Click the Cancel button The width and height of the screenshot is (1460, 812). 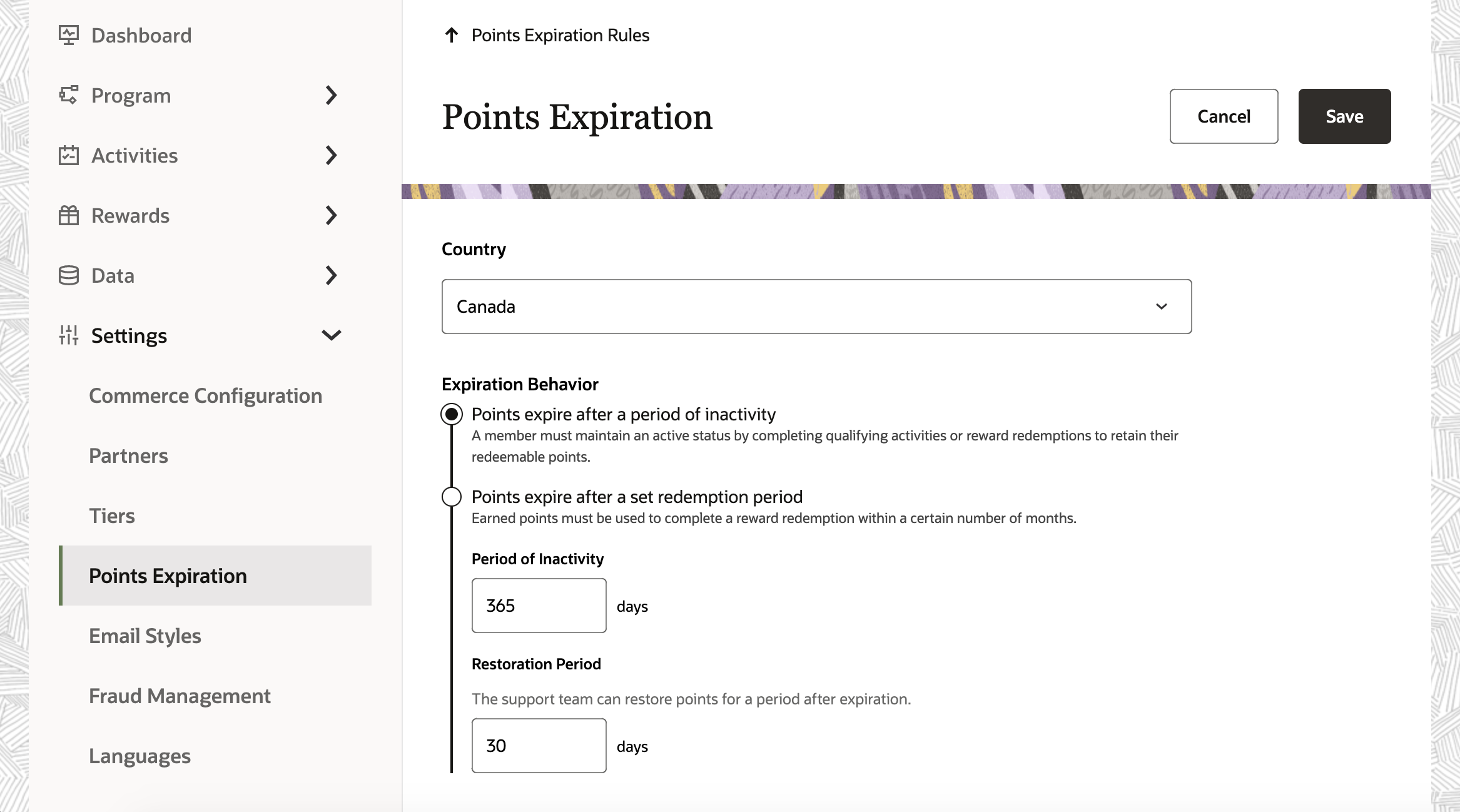[1224, 116]
